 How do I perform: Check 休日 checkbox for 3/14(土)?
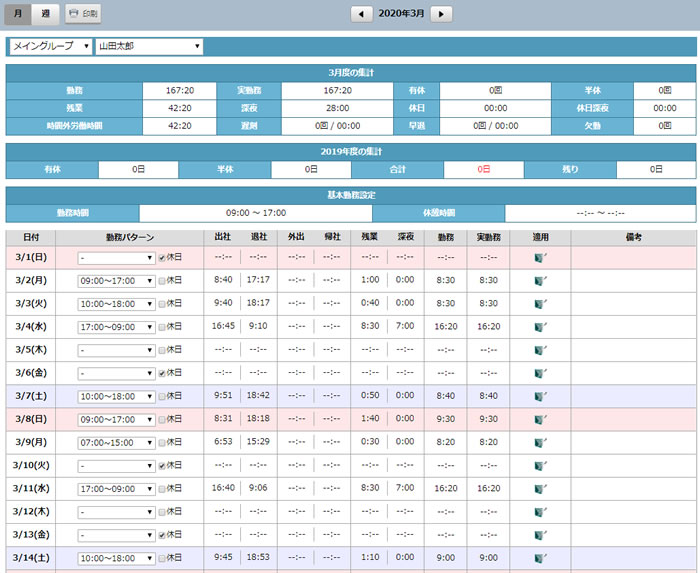[162, 558]
